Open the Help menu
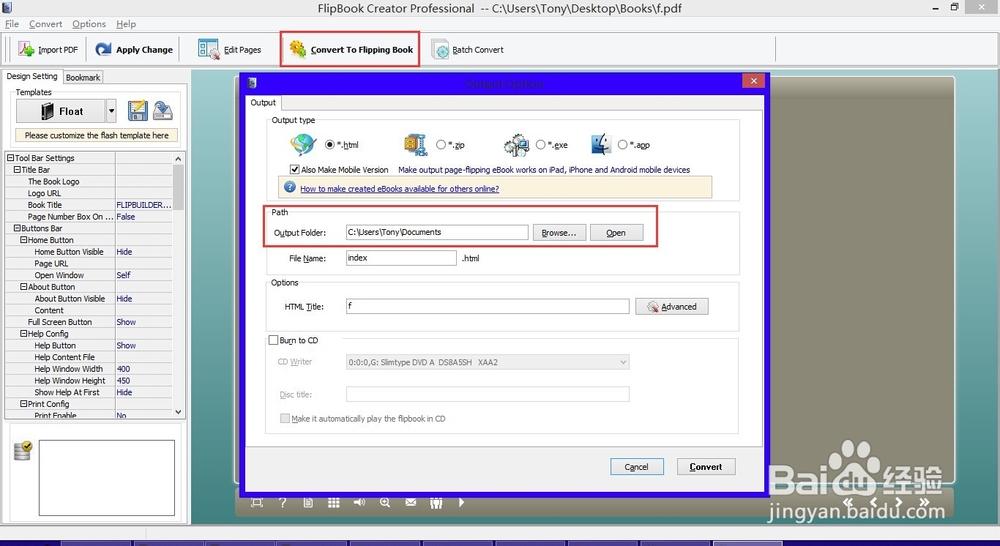Image resolution: width=1000 pixels, height=546 pixels. (126, 24)
